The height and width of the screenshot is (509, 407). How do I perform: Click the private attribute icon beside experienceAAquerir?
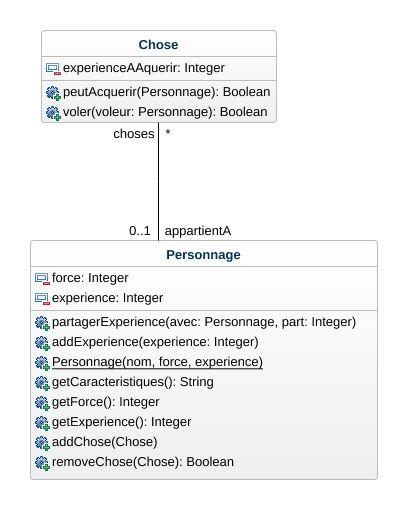pos(53,69)
